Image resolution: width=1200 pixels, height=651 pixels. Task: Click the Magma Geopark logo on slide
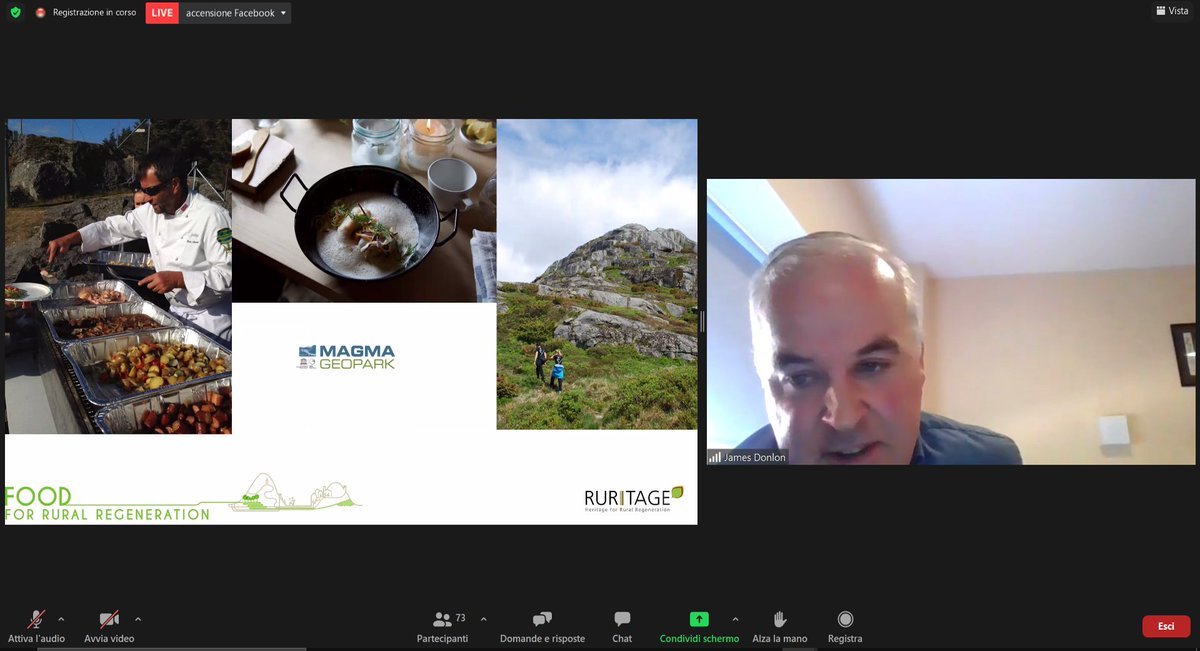tap(346, 357)
